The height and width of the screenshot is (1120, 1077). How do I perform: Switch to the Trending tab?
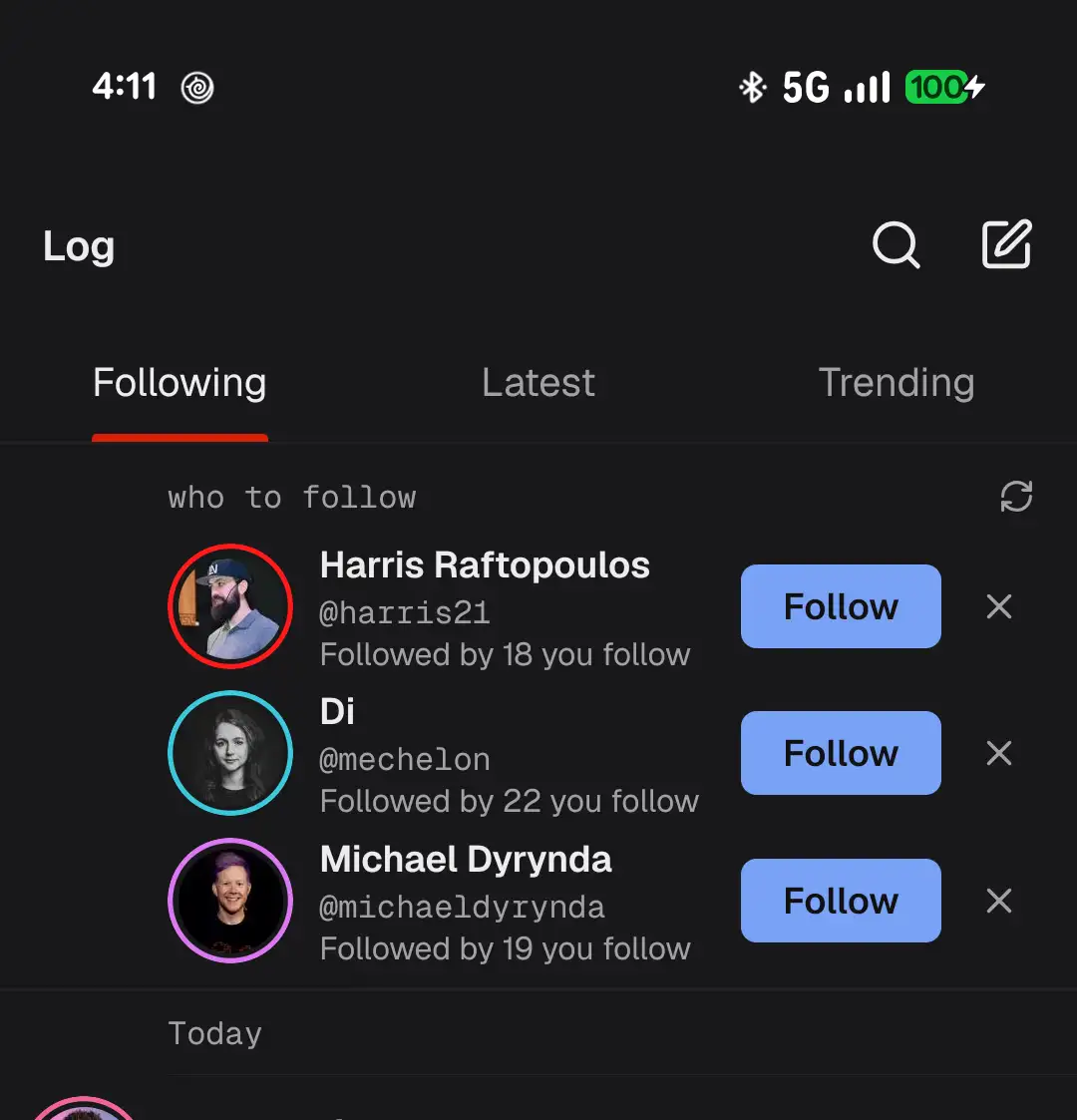[x=897, y=382]
